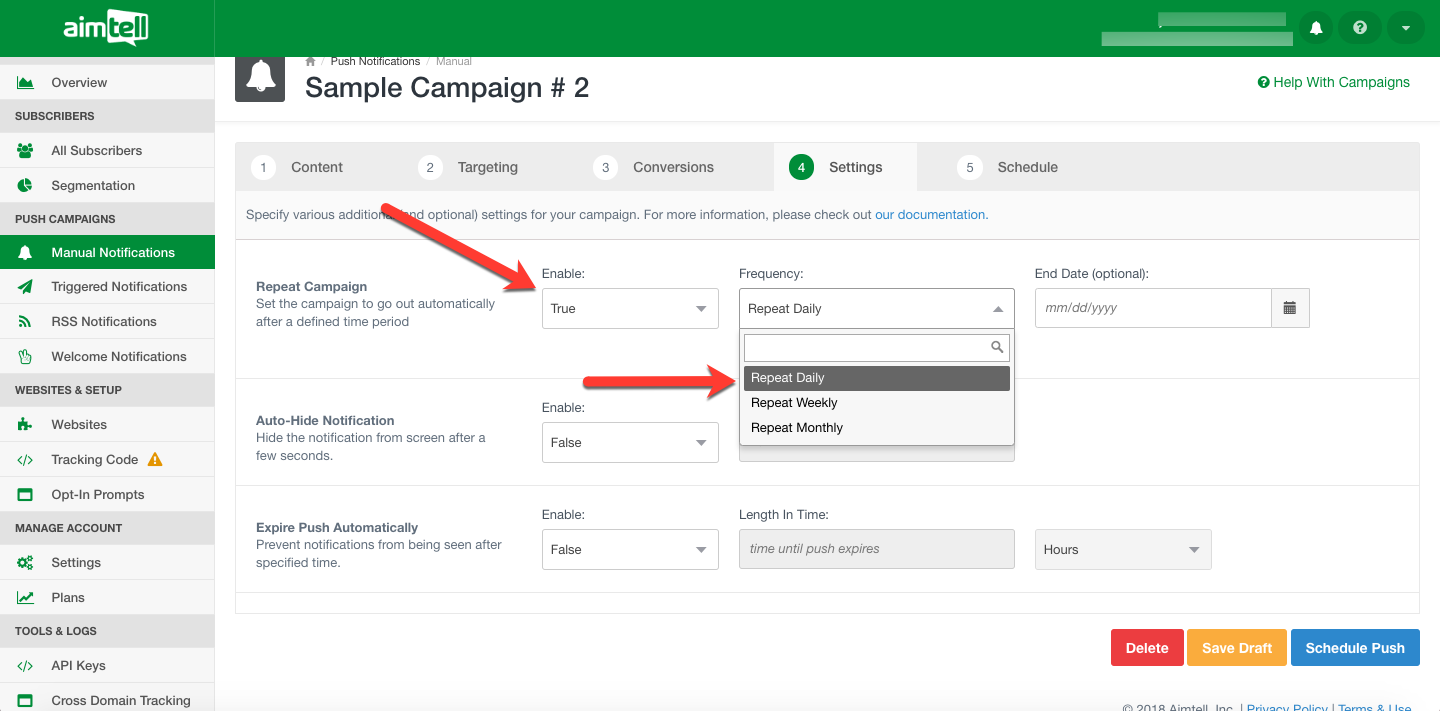Click the home icon in breadcrumb
Screen dimensions: 1440x711
(311, 62)
